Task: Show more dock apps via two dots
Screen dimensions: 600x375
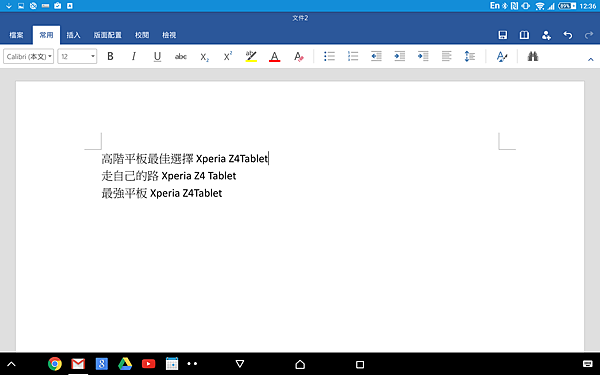Action: click(192, 364)
